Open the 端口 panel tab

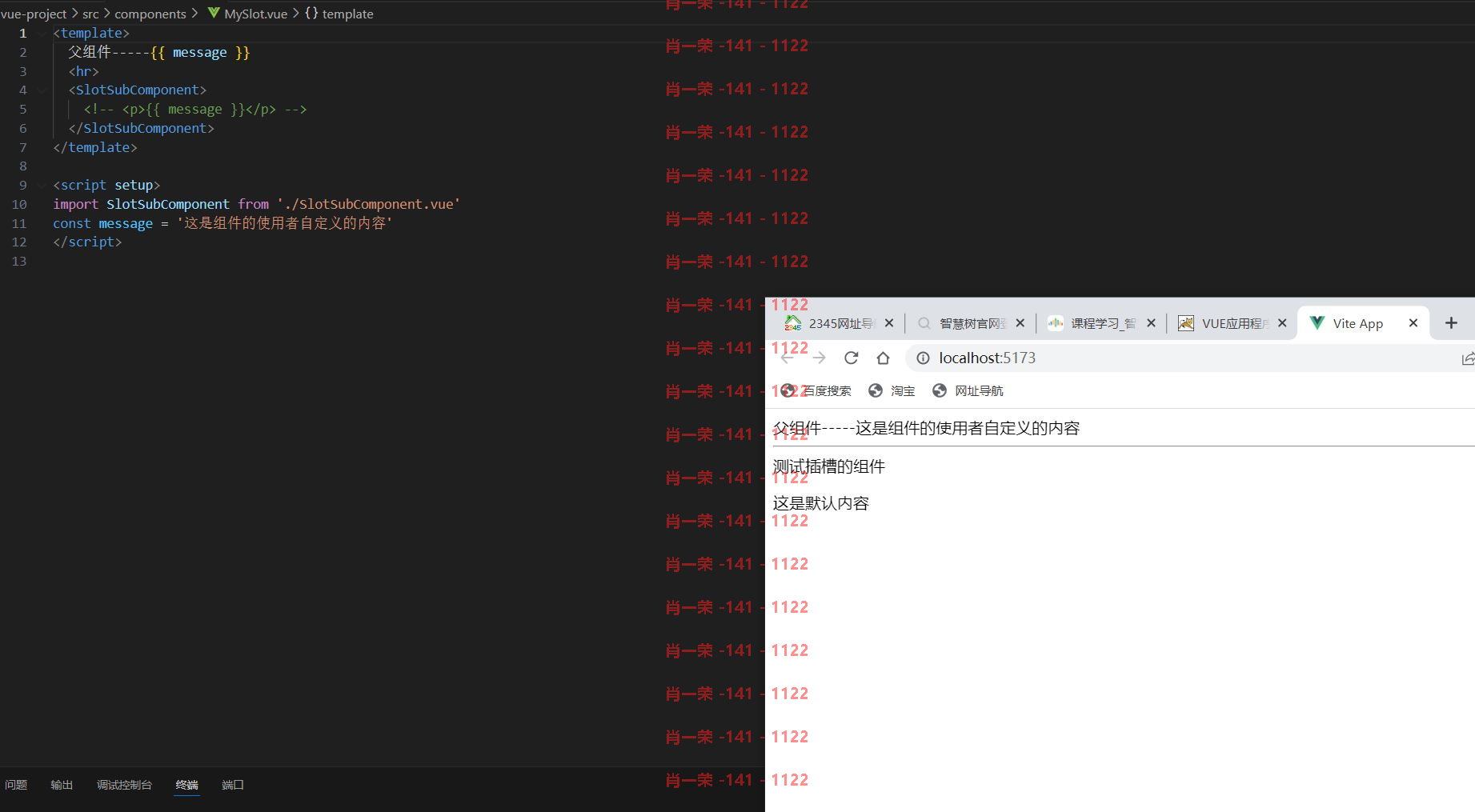point(232,785)
